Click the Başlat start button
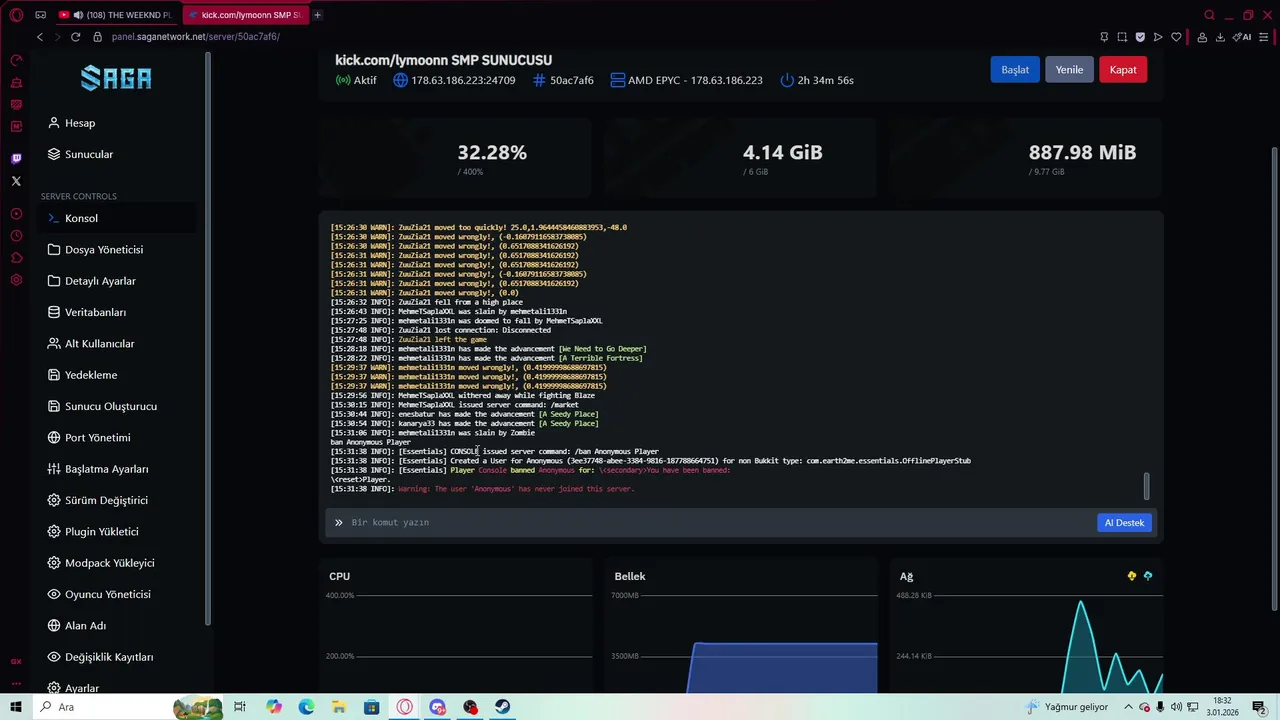Viewport: 1280px width, 720px height. point(1015,70)
